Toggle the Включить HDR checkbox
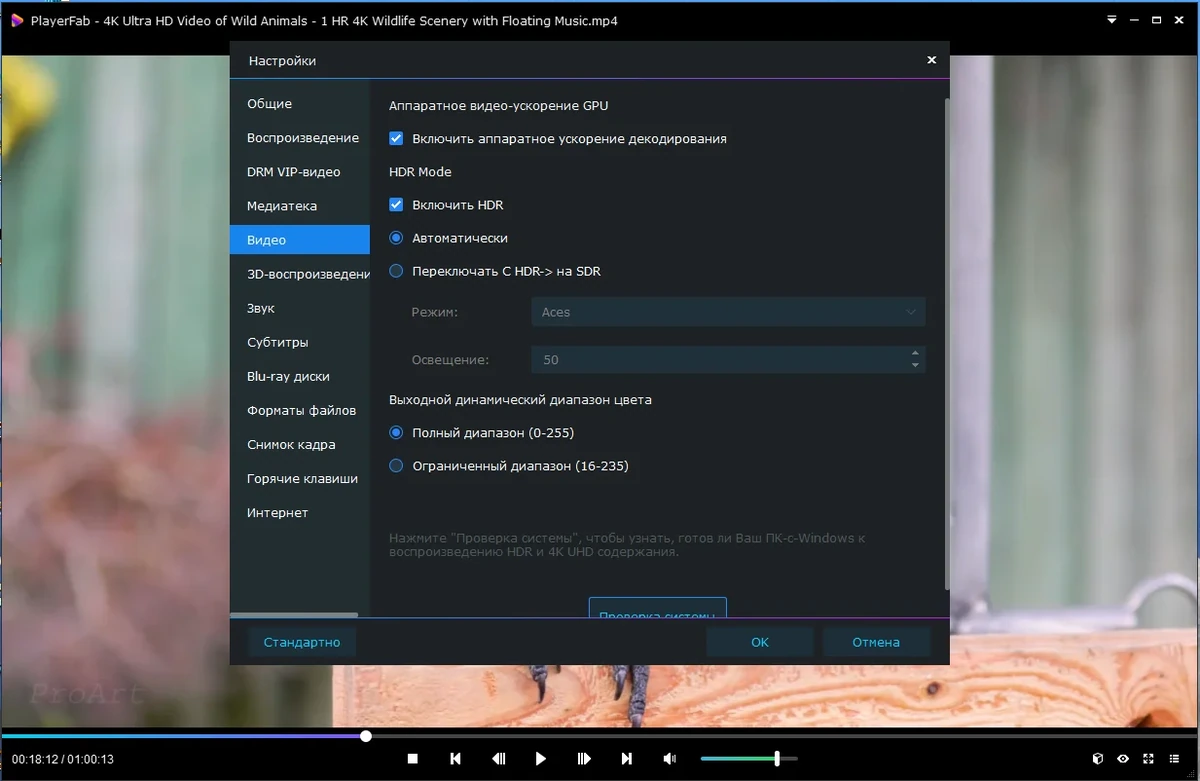The height and width of the screenshot is (781, 1200). [x=396, y=205]
